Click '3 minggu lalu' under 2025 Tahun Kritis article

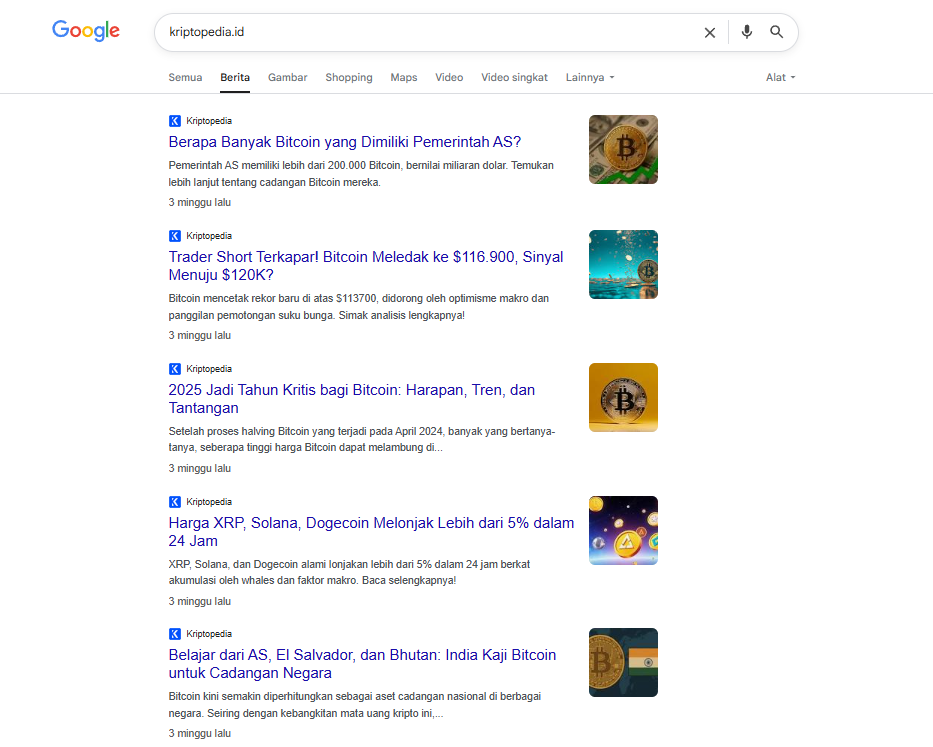click(x=199, y=468)
